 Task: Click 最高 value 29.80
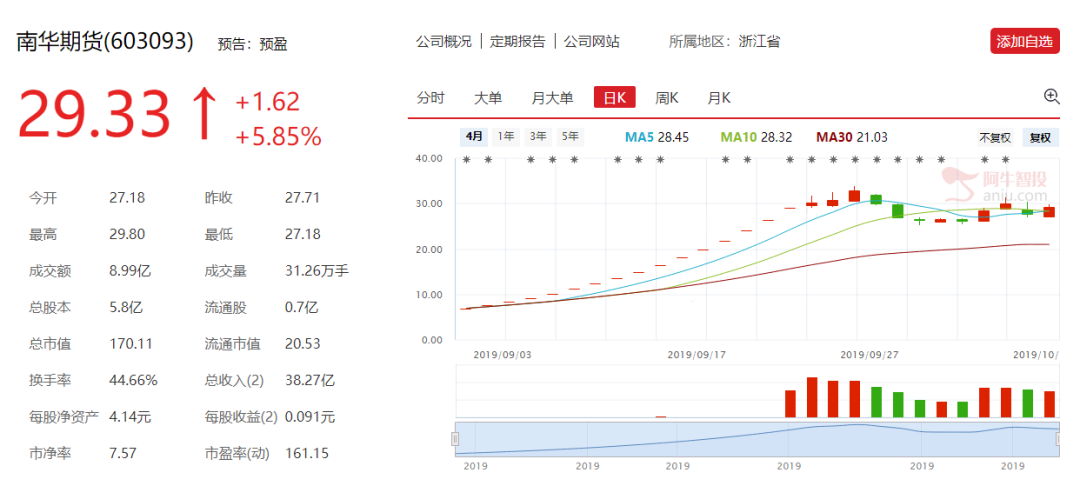(x=127, y=235)
